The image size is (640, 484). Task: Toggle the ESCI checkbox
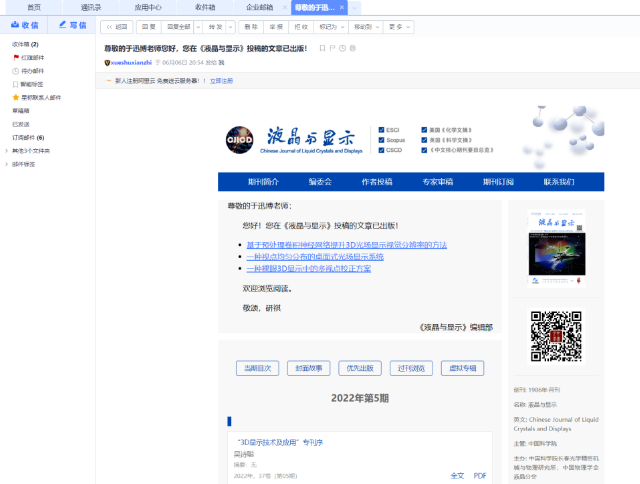380,129
